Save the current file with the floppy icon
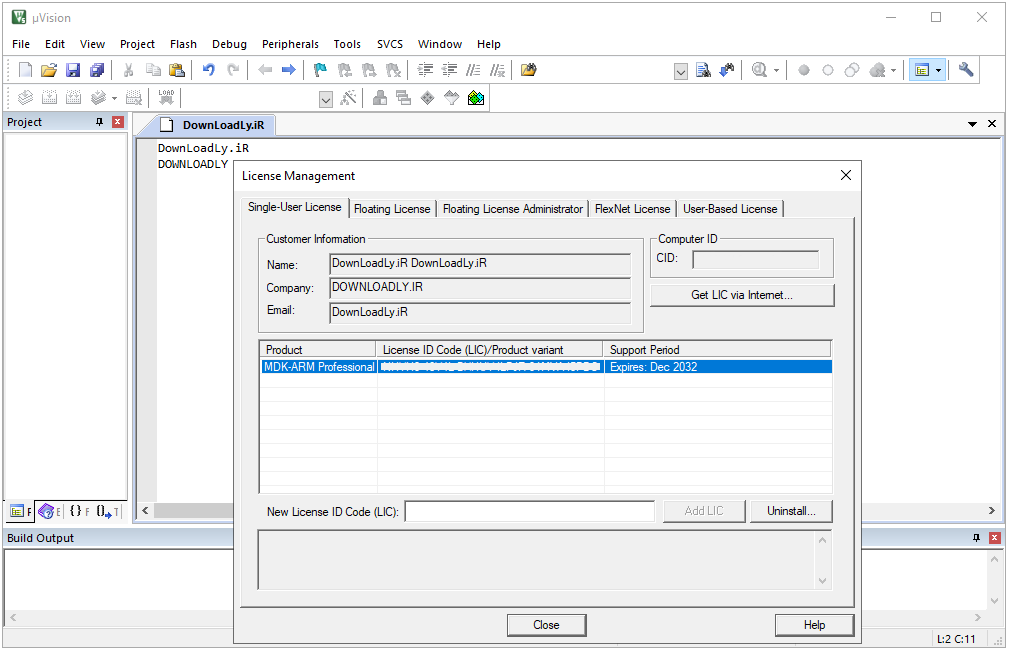 pyautogui.click(x=73, y=70)
